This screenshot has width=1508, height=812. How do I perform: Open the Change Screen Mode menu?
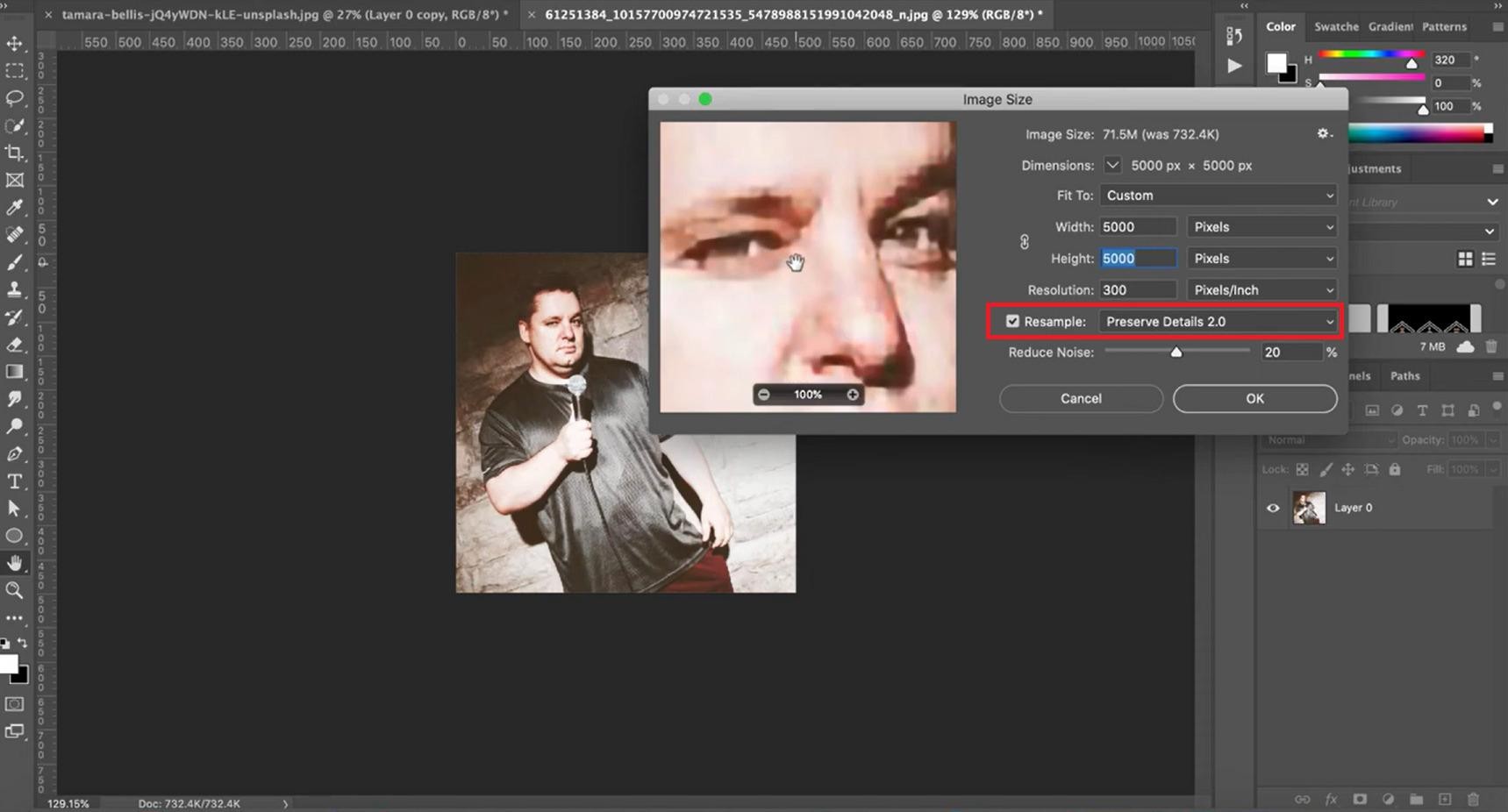(15, 731)
